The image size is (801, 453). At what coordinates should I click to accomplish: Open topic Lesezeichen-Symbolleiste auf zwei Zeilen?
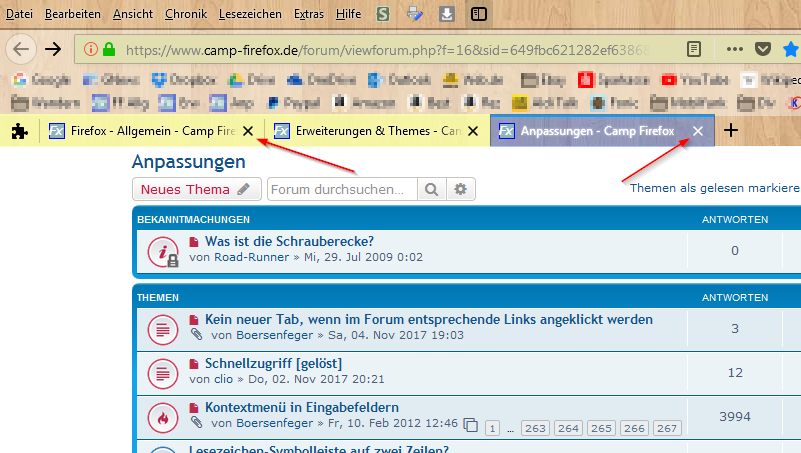(x=319, y=449)
